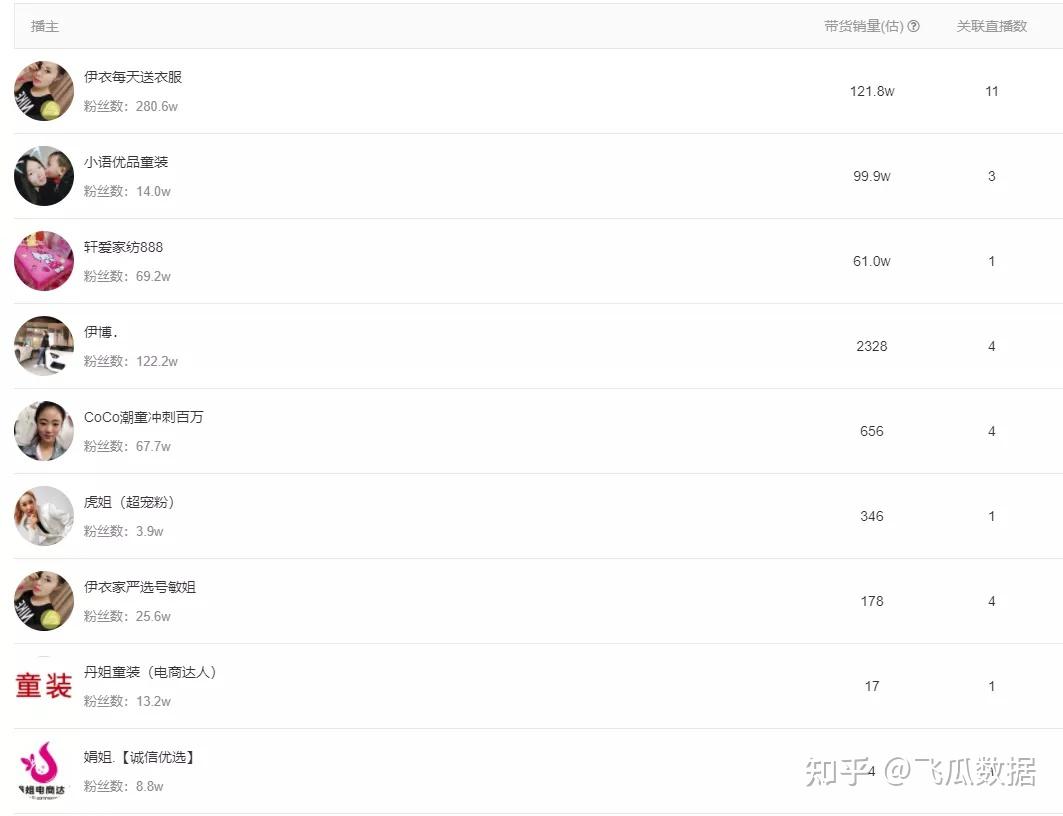Open avatar of 伊衣每天送衣服

44,91
